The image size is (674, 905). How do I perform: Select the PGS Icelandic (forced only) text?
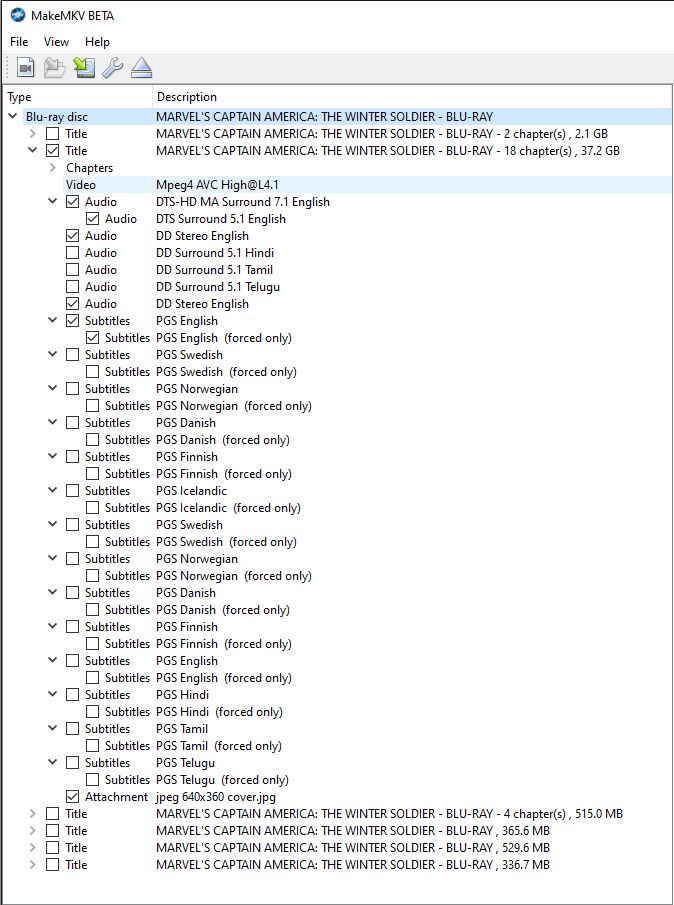[x=229, y=508]
